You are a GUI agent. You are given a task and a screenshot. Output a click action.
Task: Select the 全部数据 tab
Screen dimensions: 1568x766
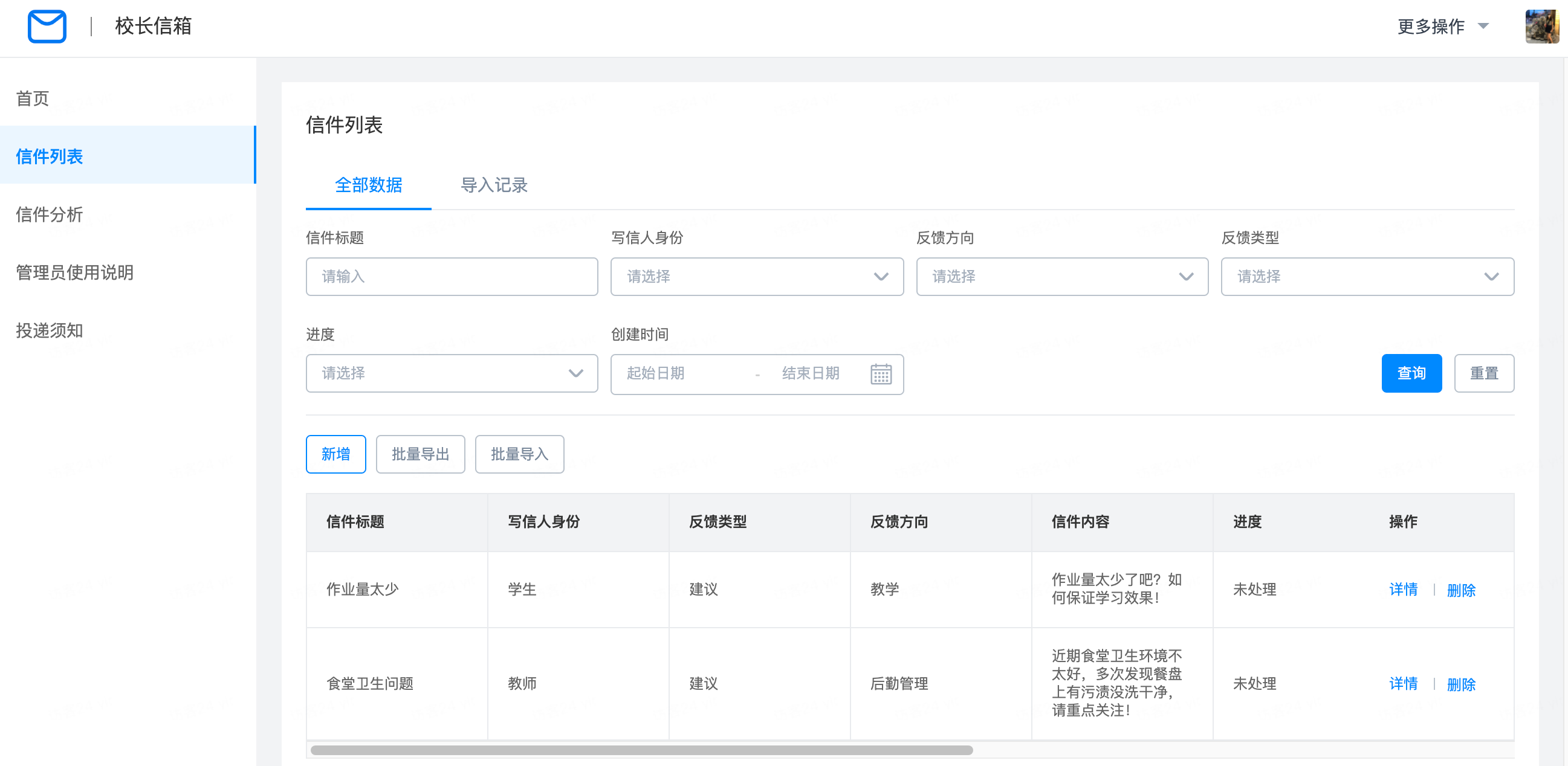368,185
